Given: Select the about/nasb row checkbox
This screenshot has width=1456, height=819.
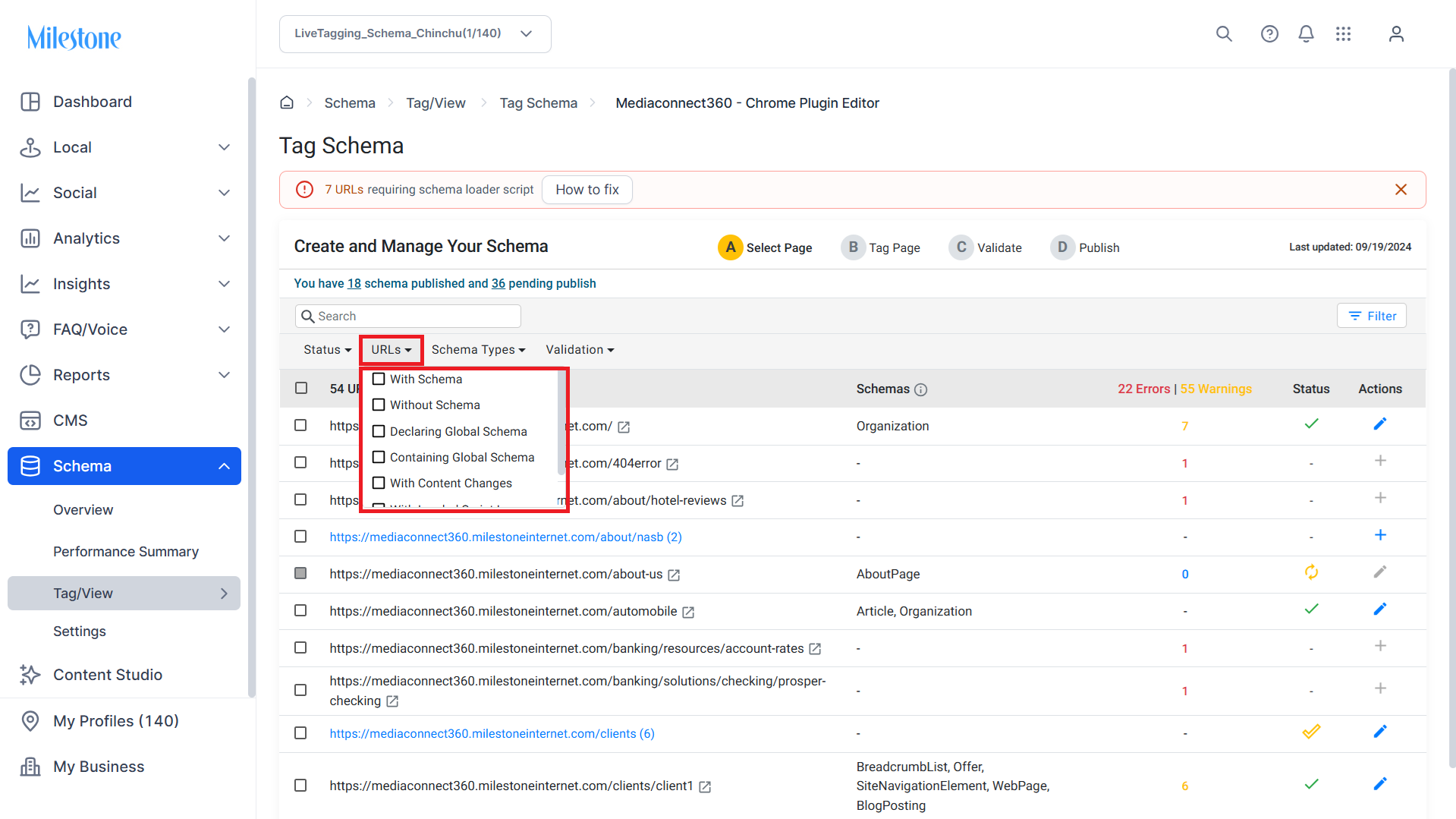Looking at the screenshot, I should [300, 537].
